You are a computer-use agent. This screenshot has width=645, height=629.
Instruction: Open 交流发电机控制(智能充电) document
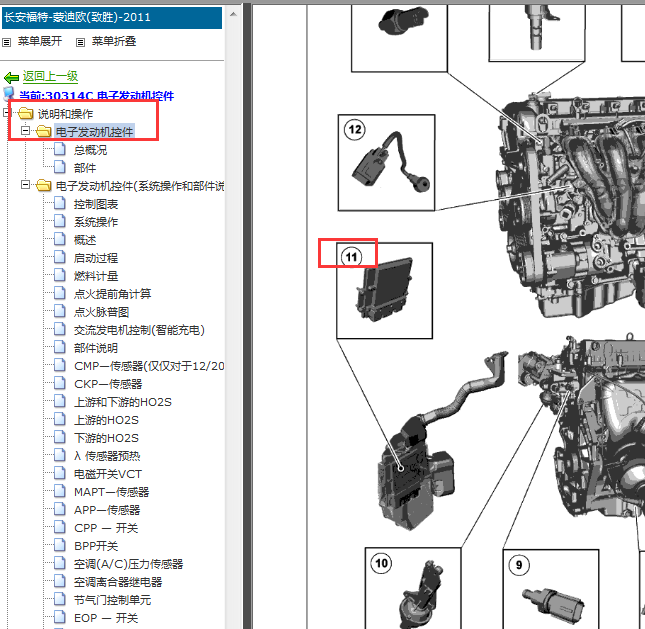click(139, 330)
